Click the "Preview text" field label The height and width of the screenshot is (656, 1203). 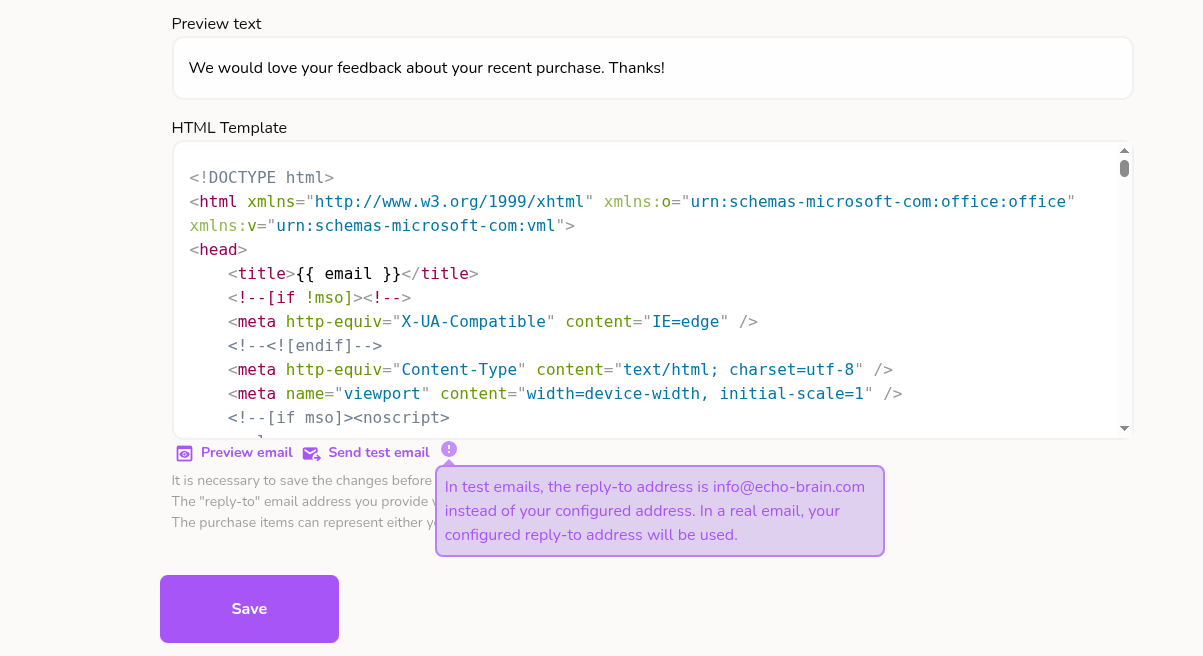tap(217, 23)
